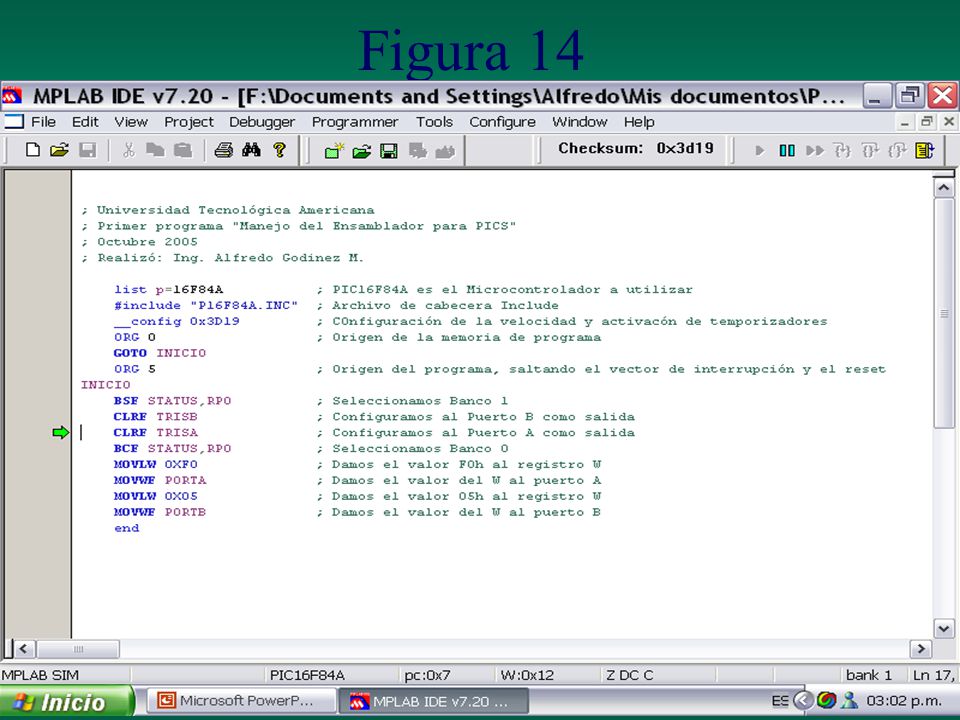Viewport: 960px width, 720px height.
Task: Open the View menu
Action: pyautogui.click(x=131, y=122)
